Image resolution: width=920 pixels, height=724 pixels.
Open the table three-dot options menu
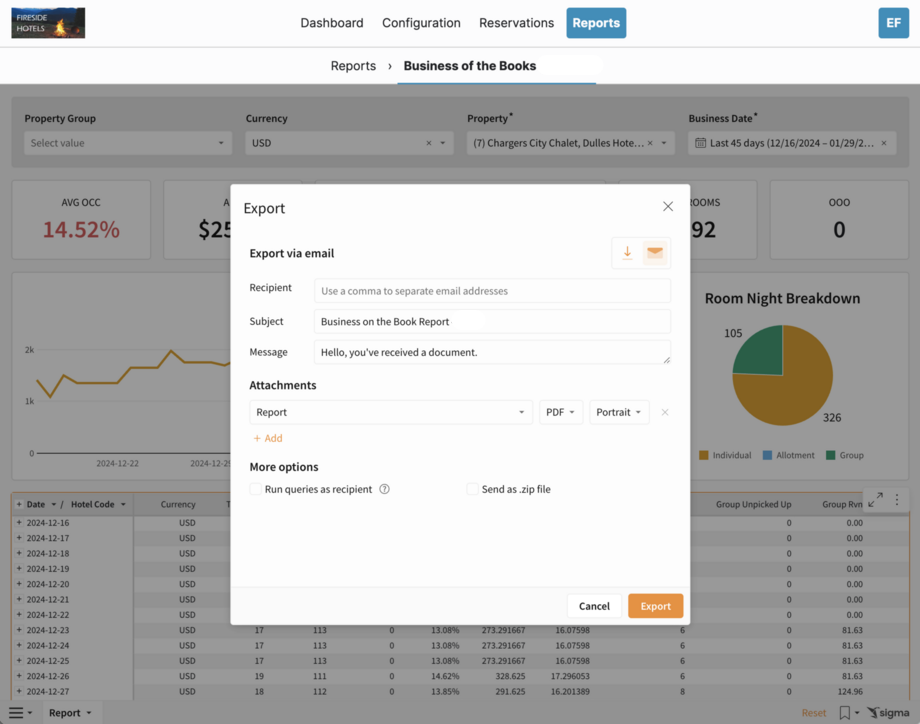pyautogui.click(x=897, y=500)
